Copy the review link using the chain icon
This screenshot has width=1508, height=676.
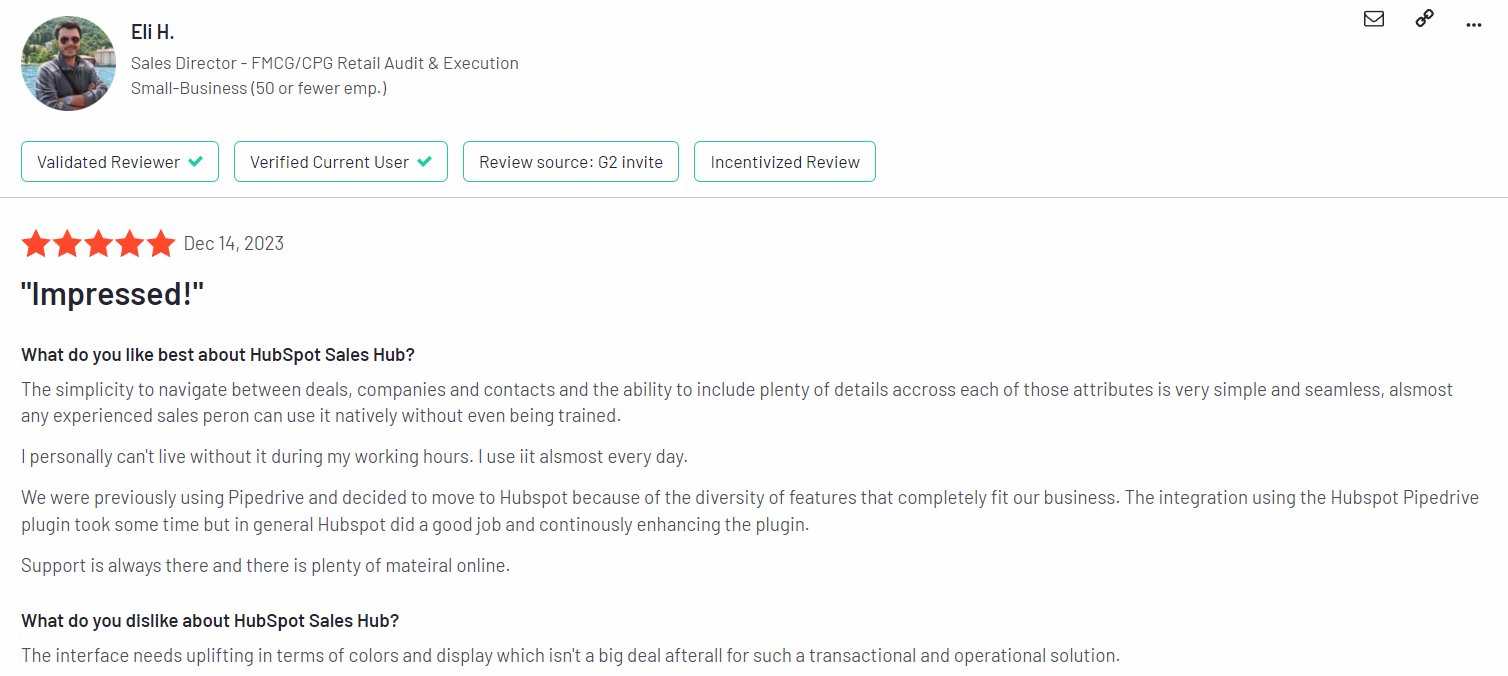1424,18
